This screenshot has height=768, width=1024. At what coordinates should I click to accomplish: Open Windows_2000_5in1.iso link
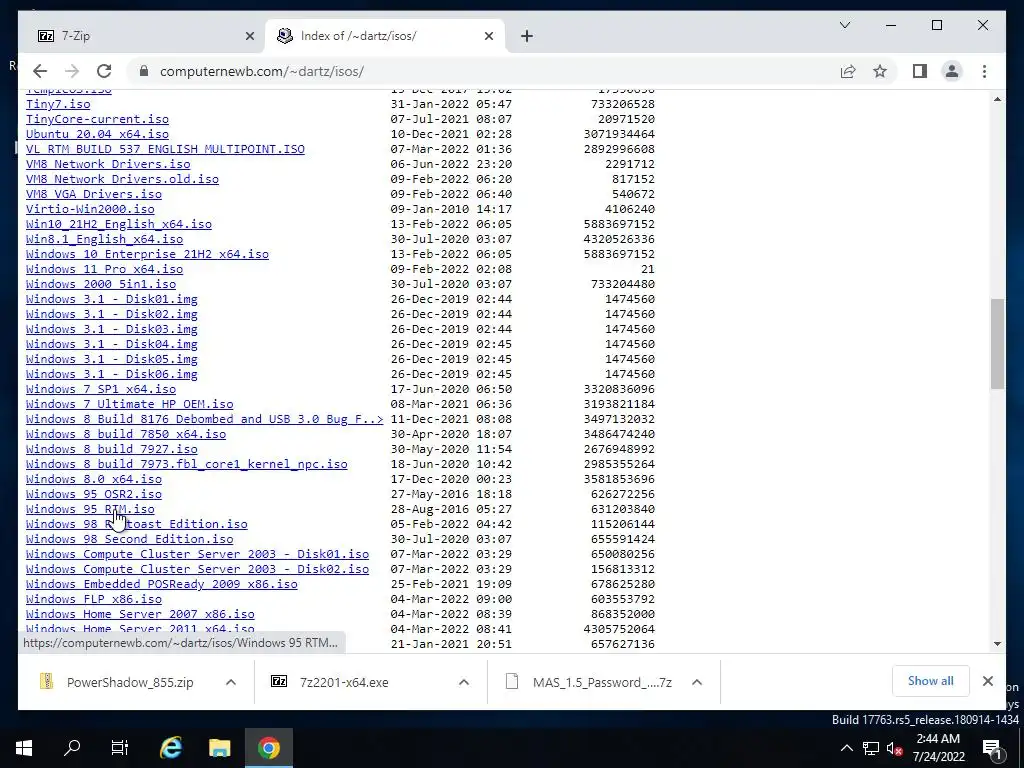coord(101,284)
